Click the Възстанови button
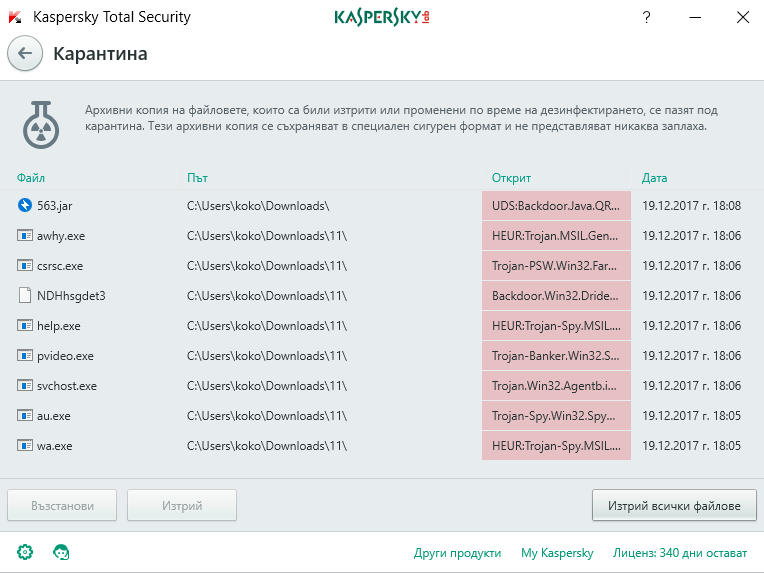 (62, 506)
